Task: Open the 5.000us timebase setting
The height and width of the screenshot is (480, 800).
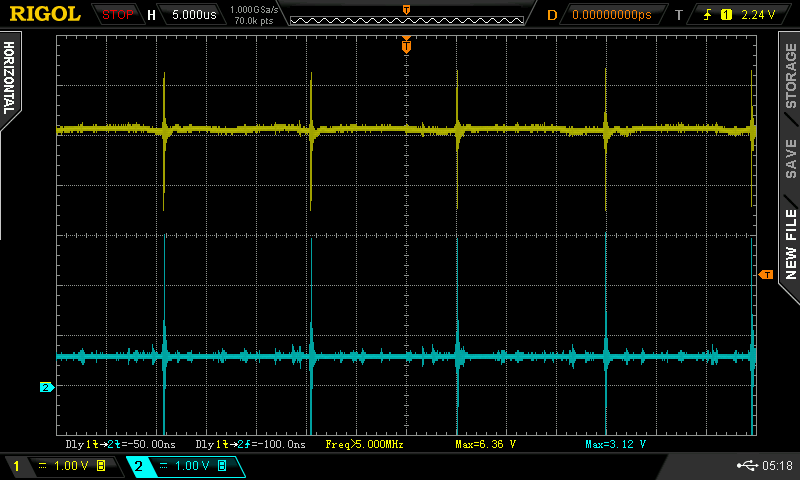Action: (x=193, y=15)
